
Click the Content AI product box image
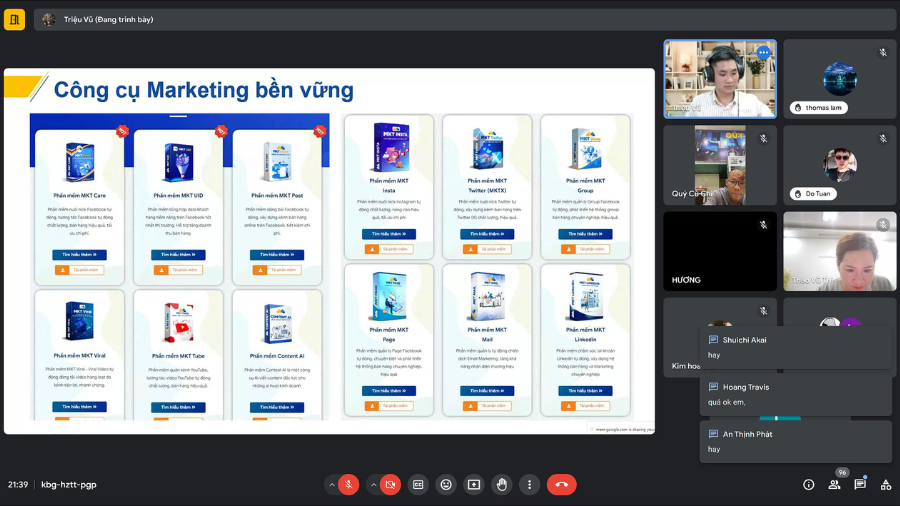point(277,323)
